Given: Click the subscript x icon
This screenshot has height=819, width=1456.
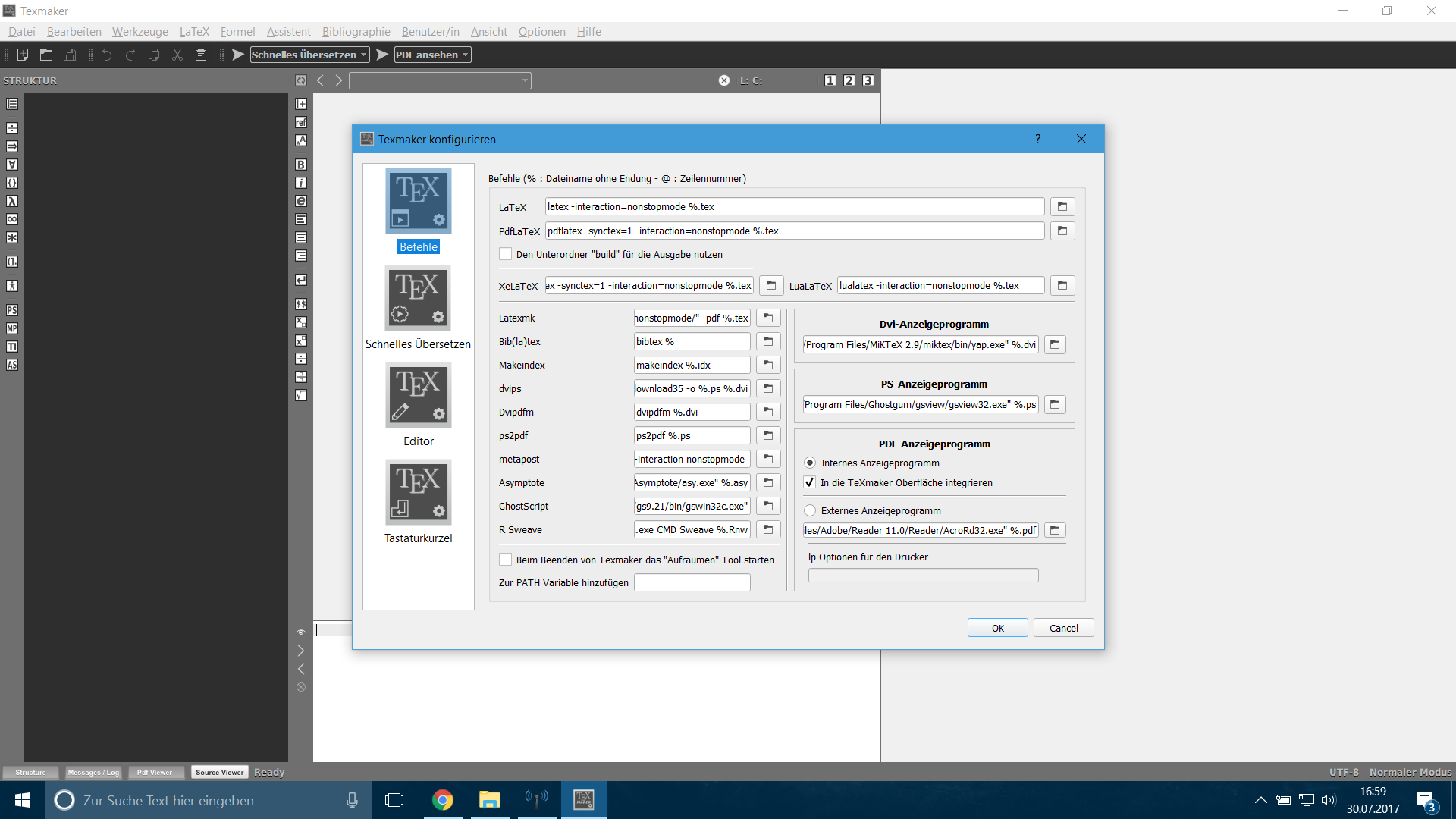Looking at the screenshot, I should pos(301,322).
